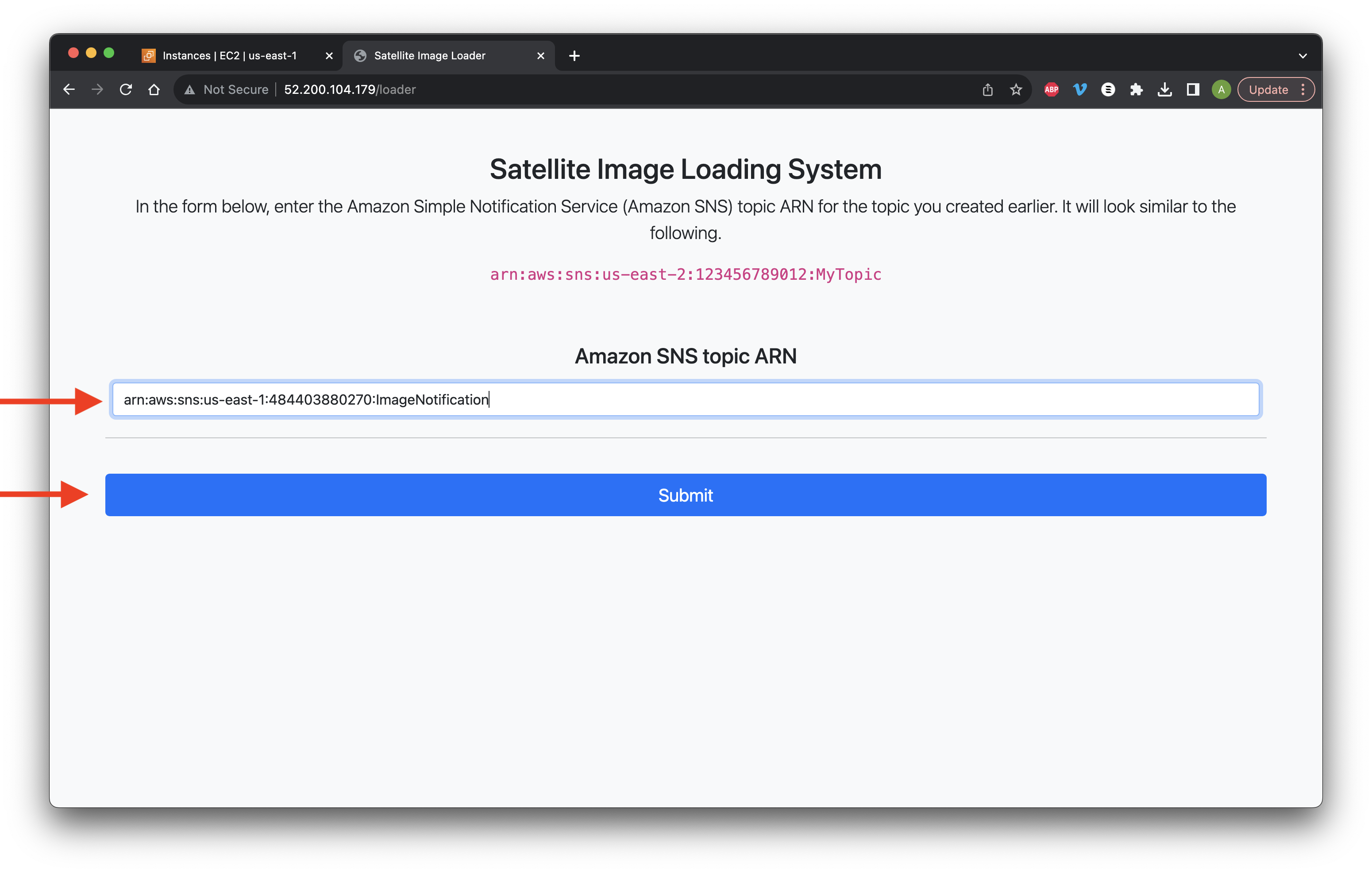Close the Instances EC2 tab
Image resolution: width=1372 pixels, height=873 pixels.
pyautogui.click(x=329, y=56)
